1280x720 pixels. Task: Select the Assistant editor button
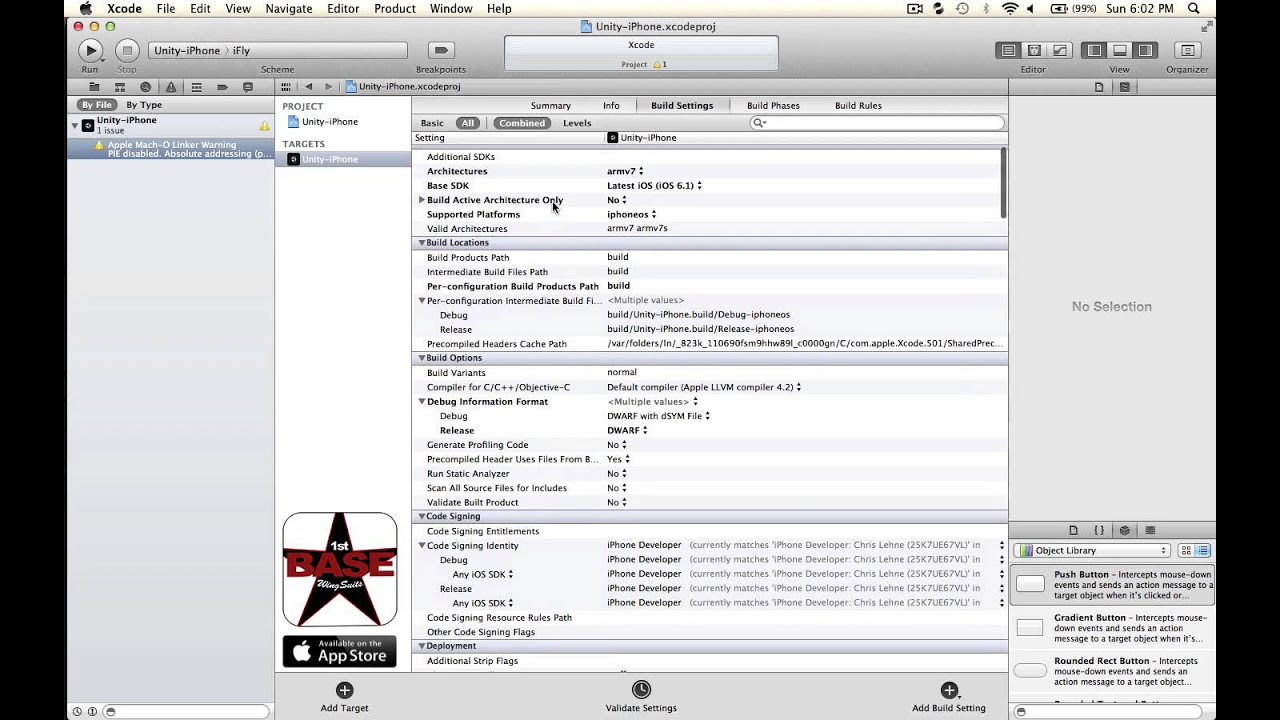point(1034,50)
